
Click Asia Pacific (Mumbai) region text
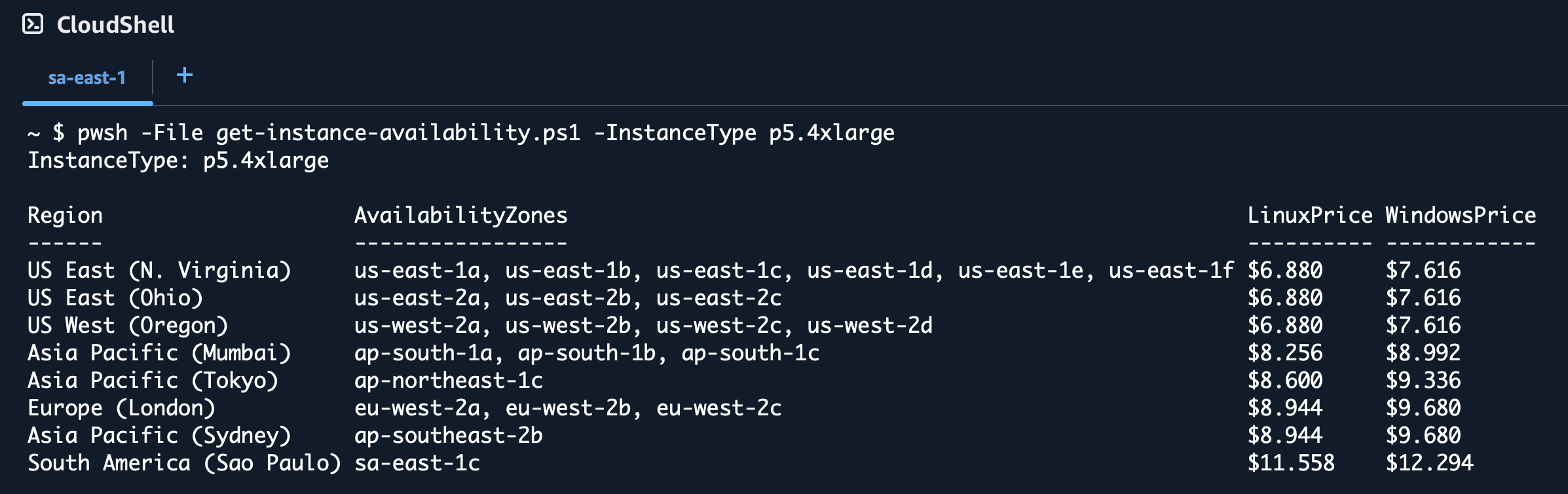[159, 353]
